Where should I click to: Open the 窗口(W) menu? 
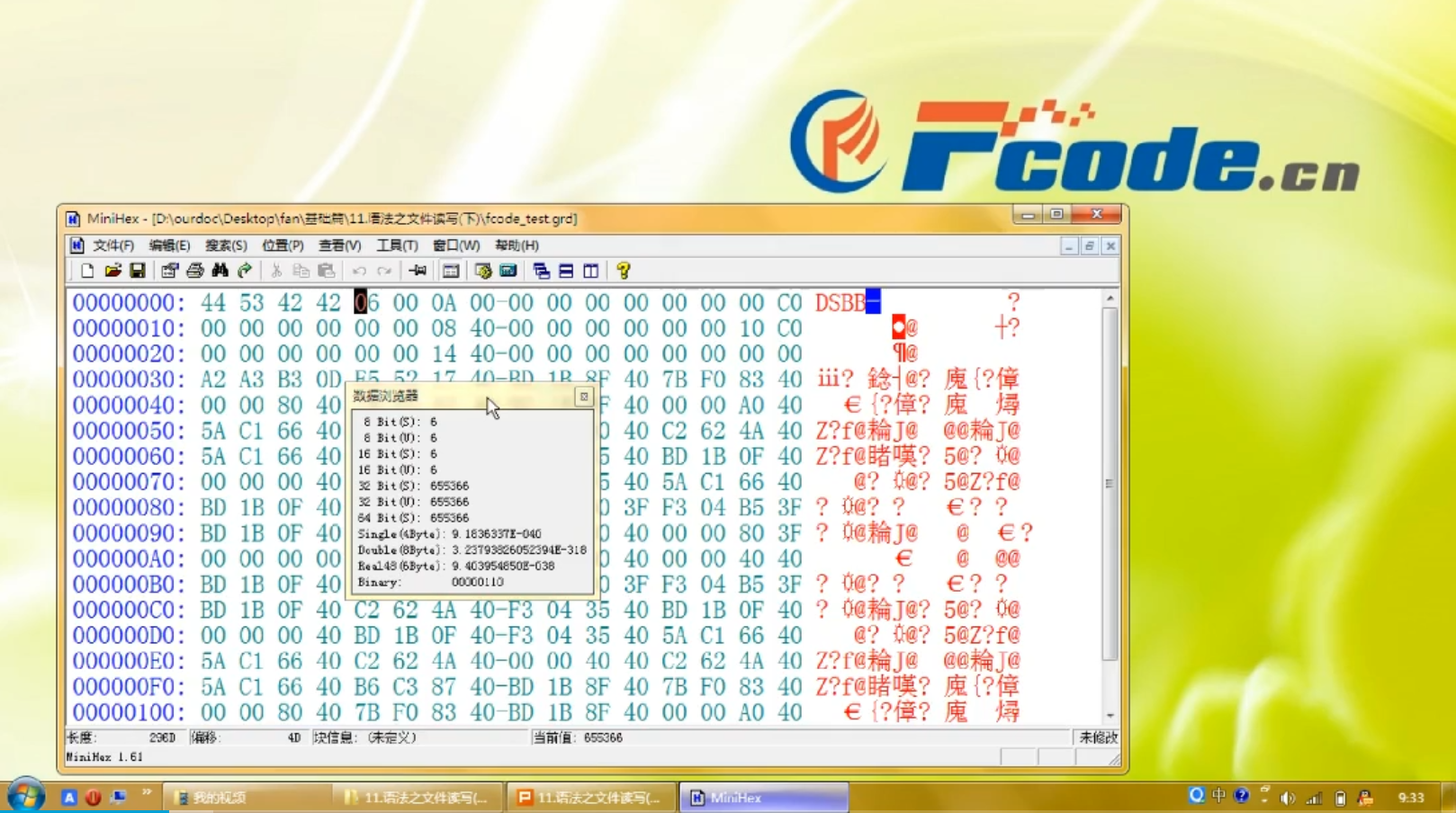pos(455,246)
